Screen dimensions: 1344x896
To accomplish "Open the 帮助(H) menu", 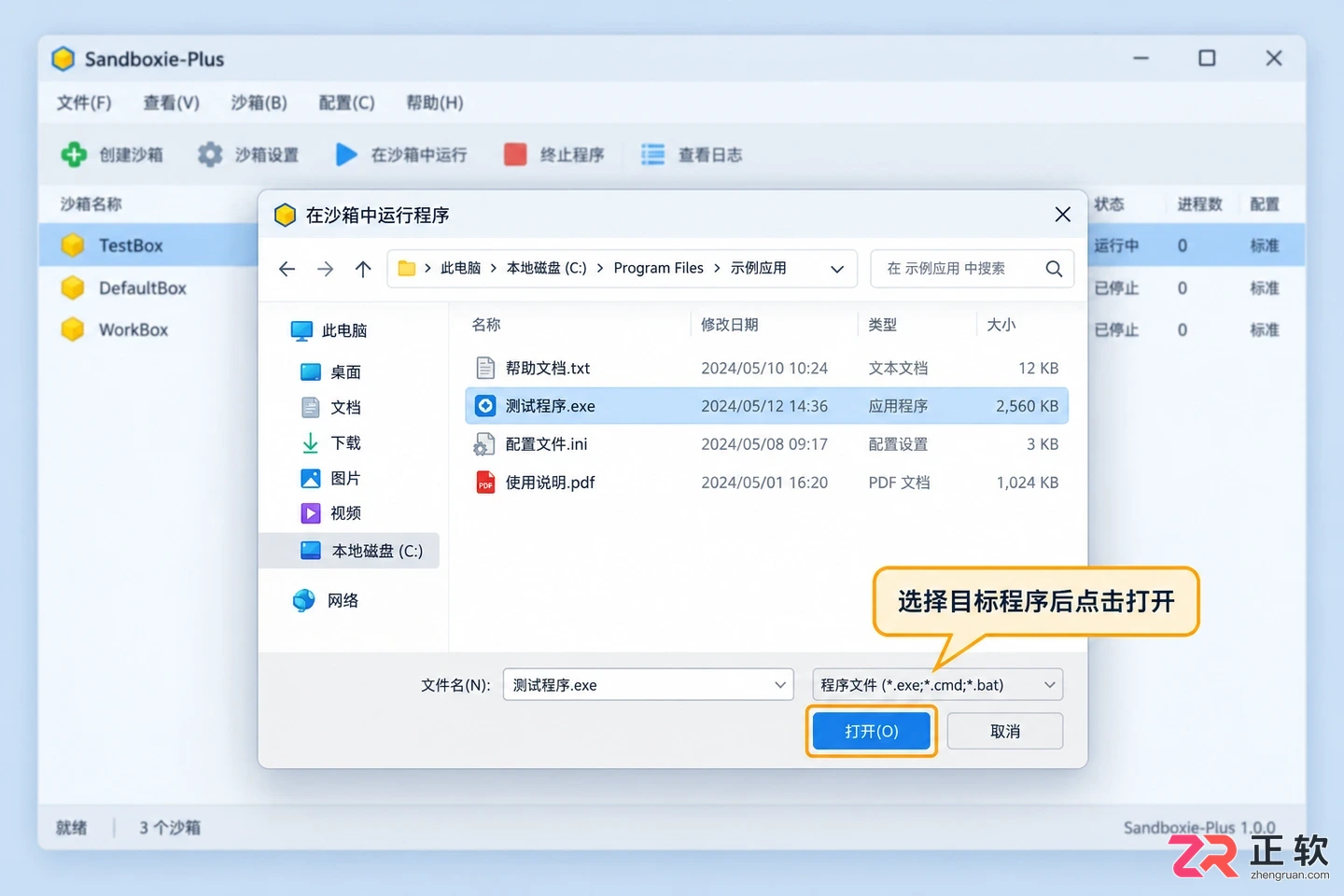I will point(434,103).
